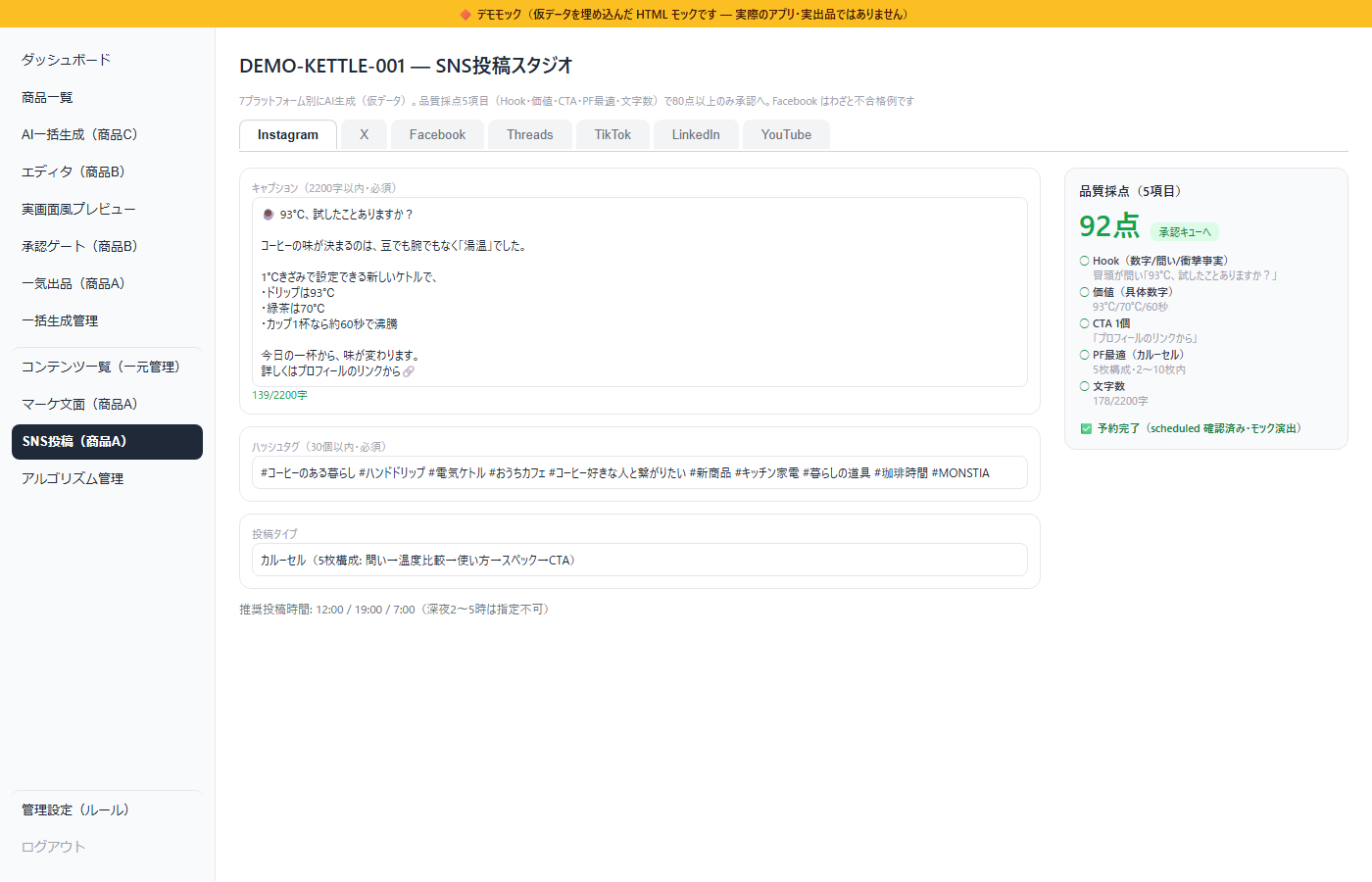Viewport: 1372px width, 882px height.
Task: Go to 商品一覧 in the sidebar
Action: coord(107,97)
